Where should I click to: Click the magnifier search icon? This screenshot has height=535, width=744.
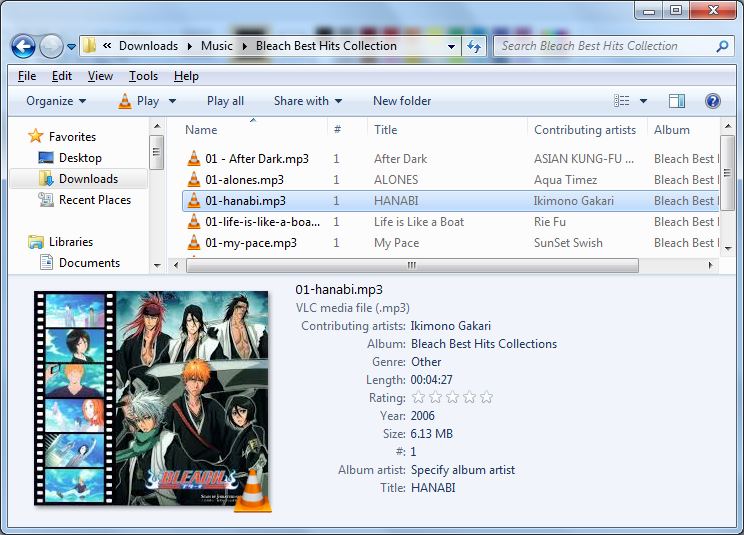pyautogui.click(x=723, y=46)
